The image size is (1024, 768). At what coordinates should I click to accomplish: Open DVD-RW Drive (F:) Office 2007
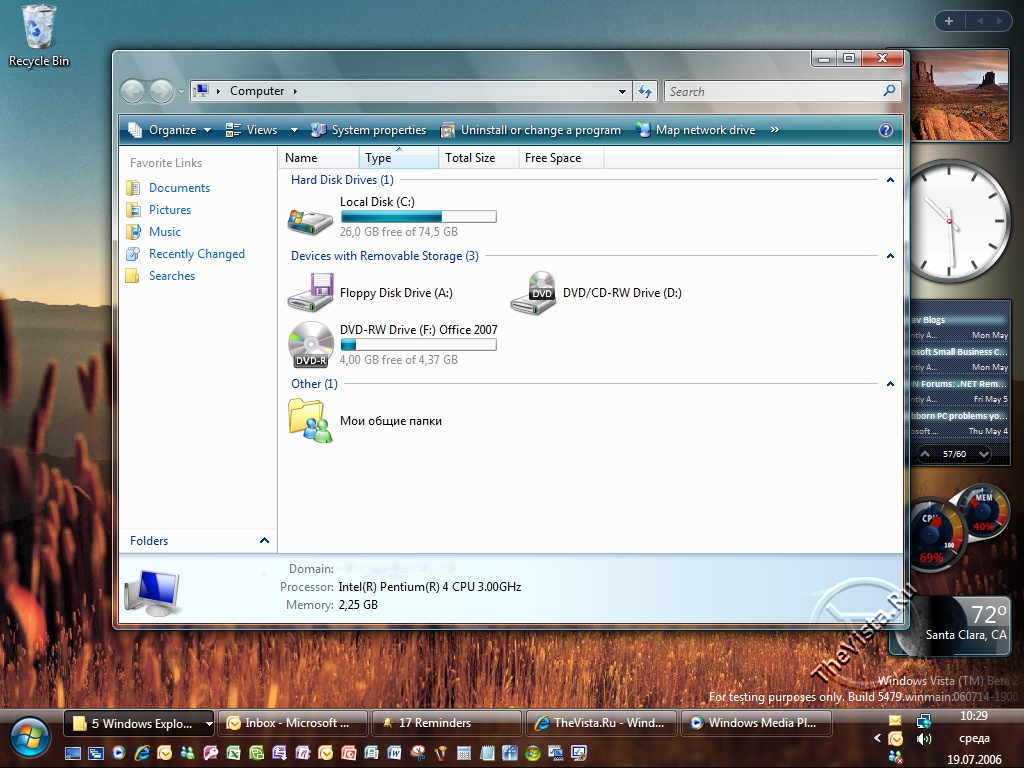click(310, 345)
